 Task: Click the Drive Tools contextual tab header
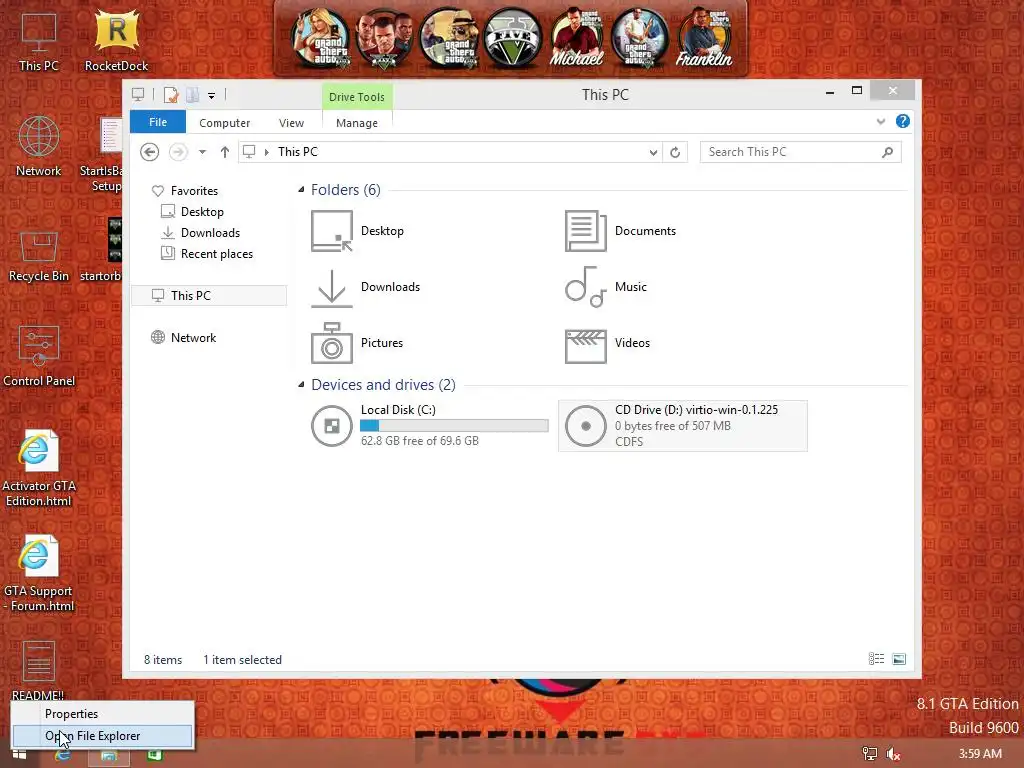357,97
